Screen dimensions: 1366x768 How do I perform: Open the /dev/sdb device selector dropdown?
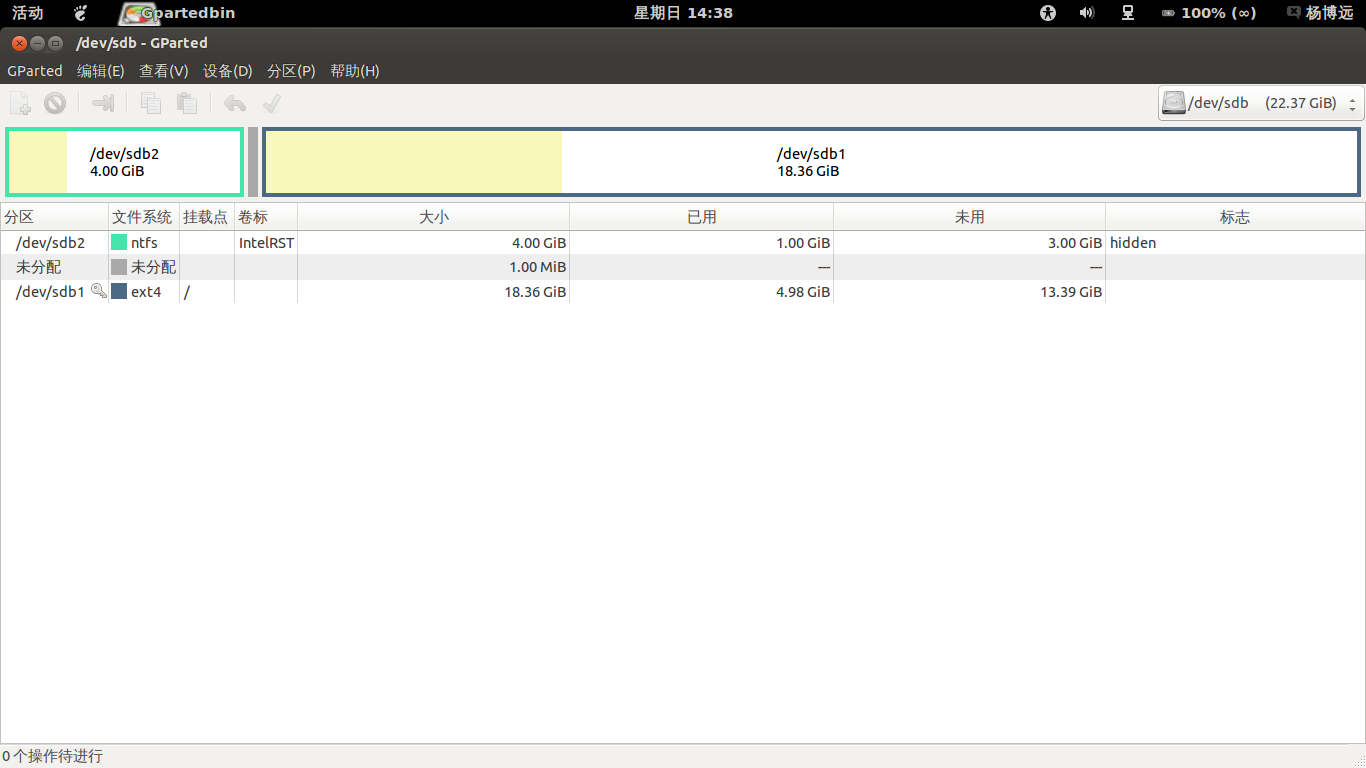[x=1261, y=103]
